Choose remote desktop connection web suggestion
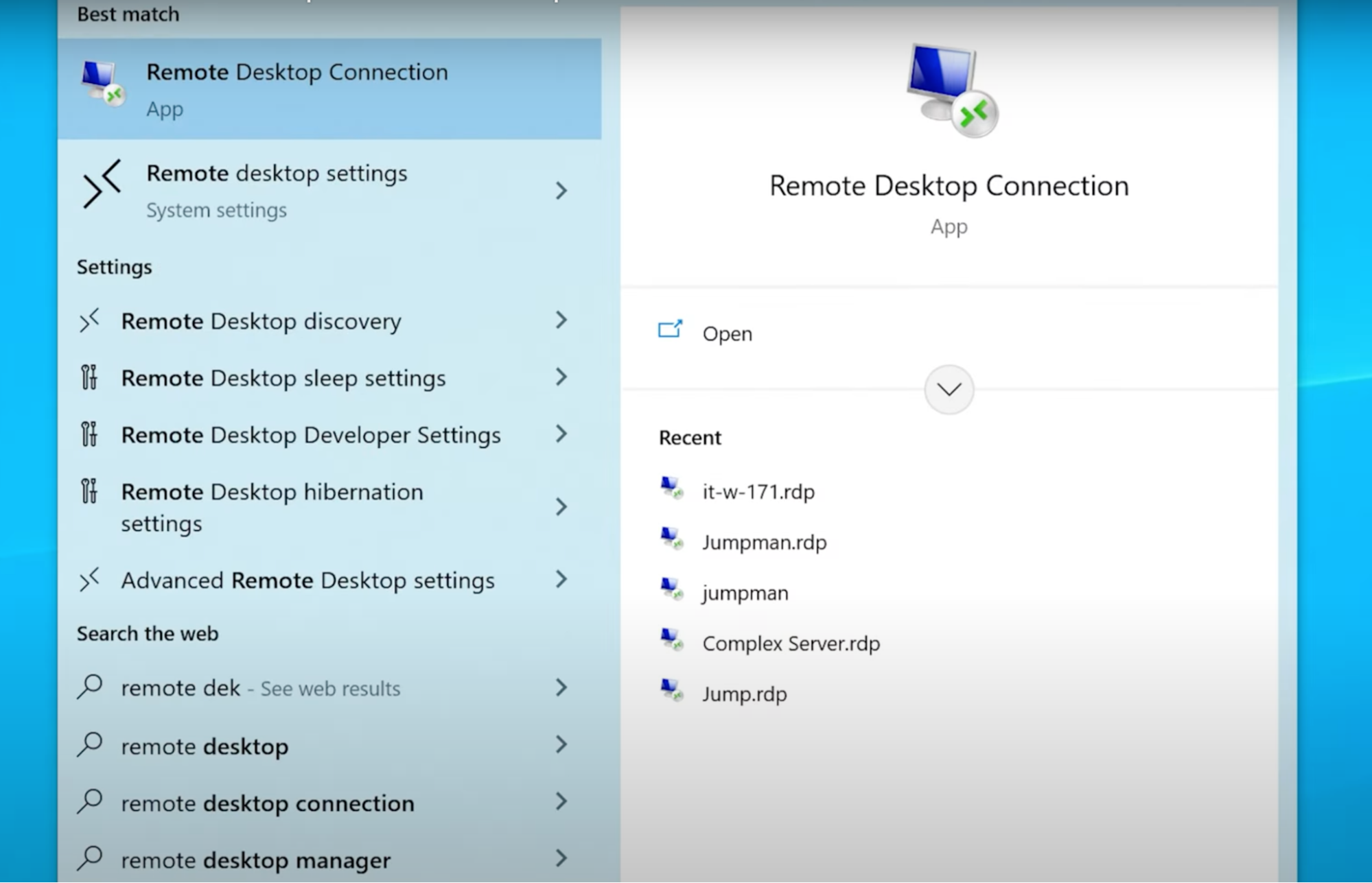Viewport: 1372px width, 883px height. pos(329,803)
